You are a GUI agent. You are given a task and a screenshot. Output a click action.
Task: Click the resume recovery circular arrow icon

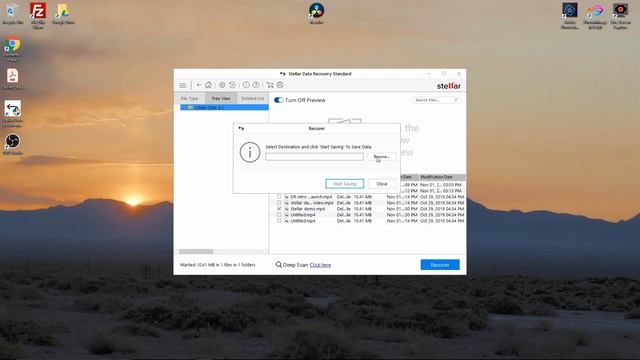pos(232,85)
